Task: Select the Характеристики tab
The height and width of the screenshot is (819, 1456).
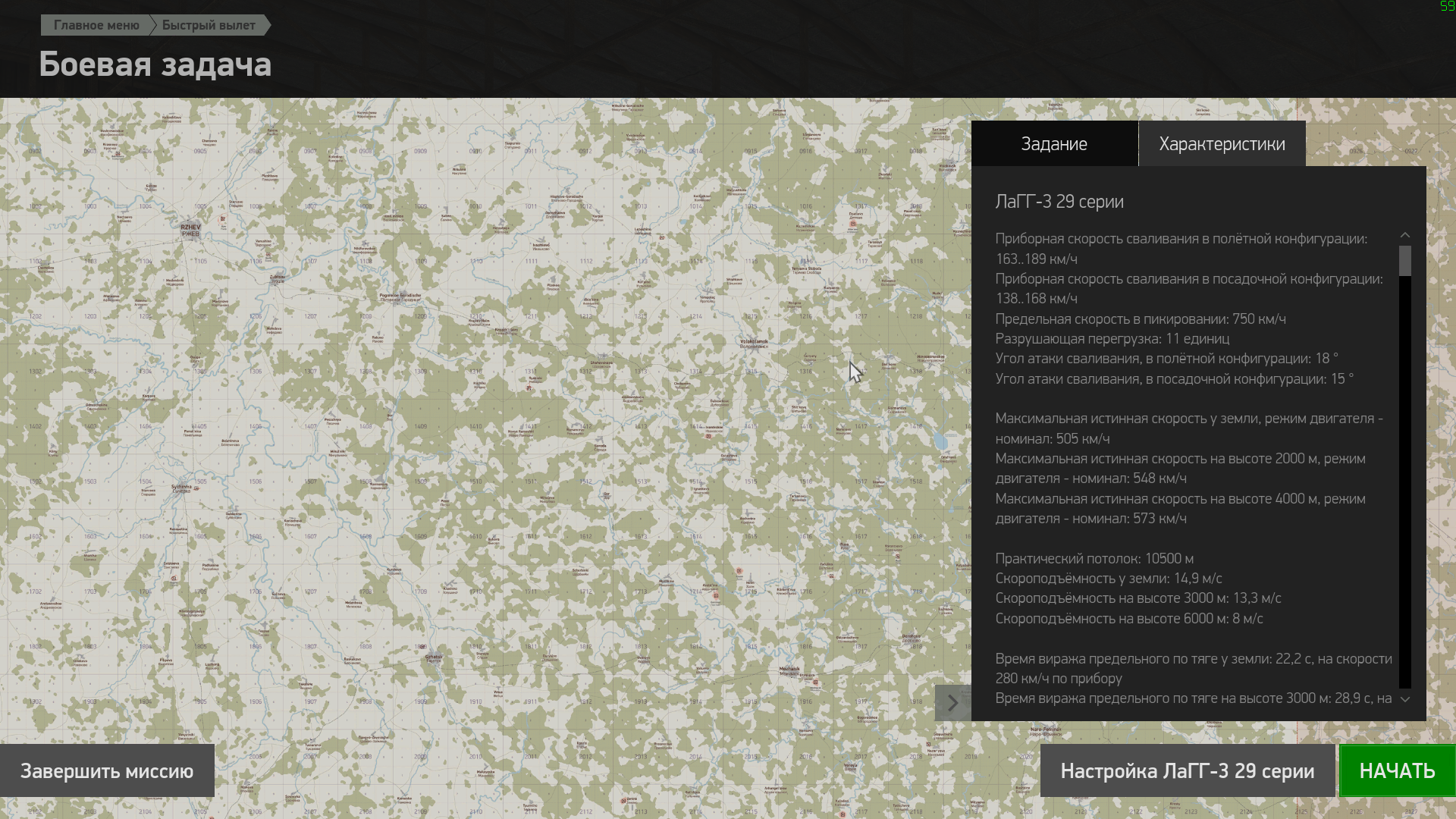Action: tap(1221, 144)
